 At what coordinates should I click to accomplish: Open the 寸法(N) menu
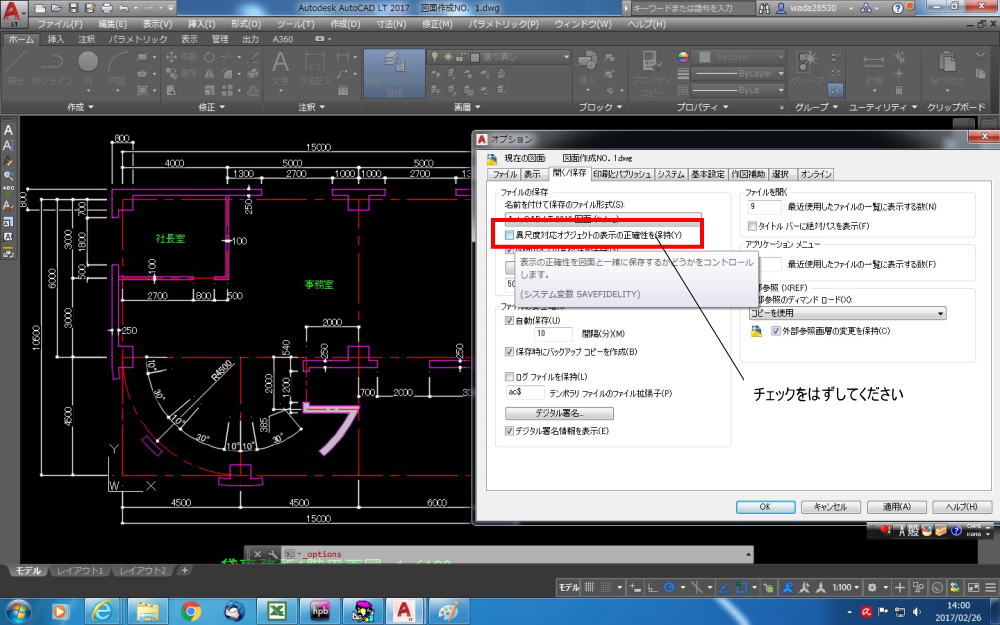pos(391,24)
